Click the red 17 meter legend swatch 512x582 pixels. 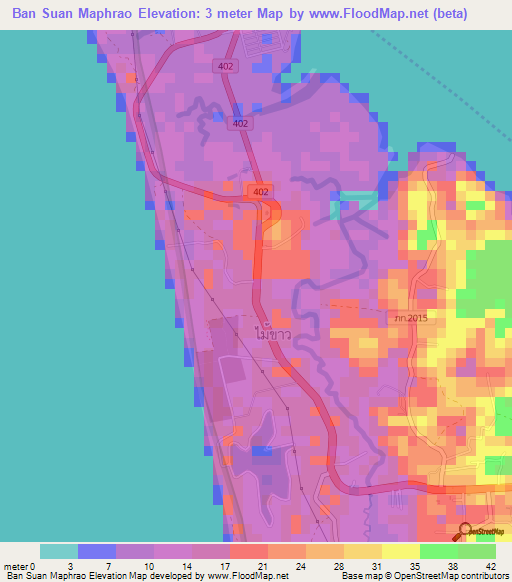pos(249,552)
